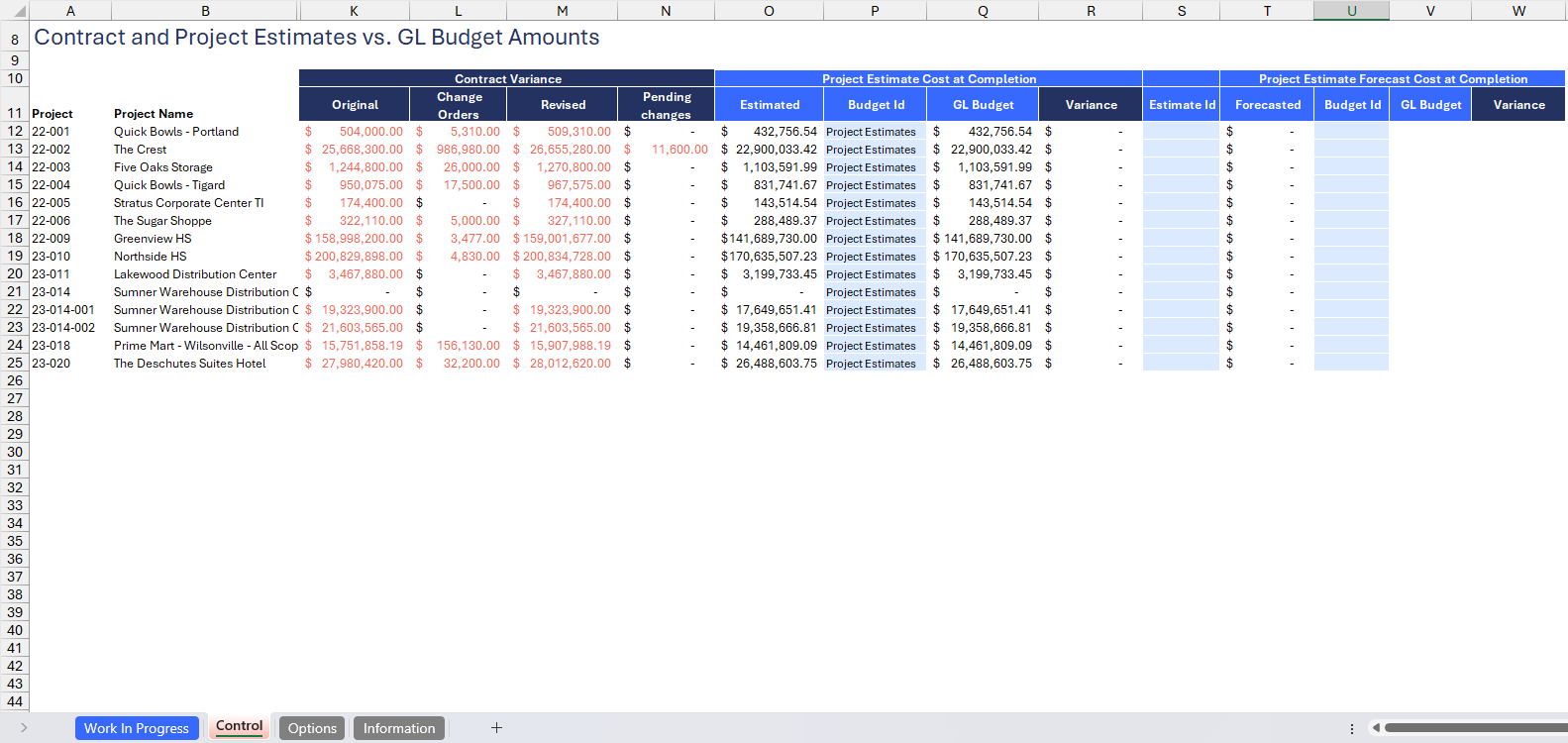Select project 23-014-002 cell
This screenshot has height=743, width=1568.
(x=70, y=327)
